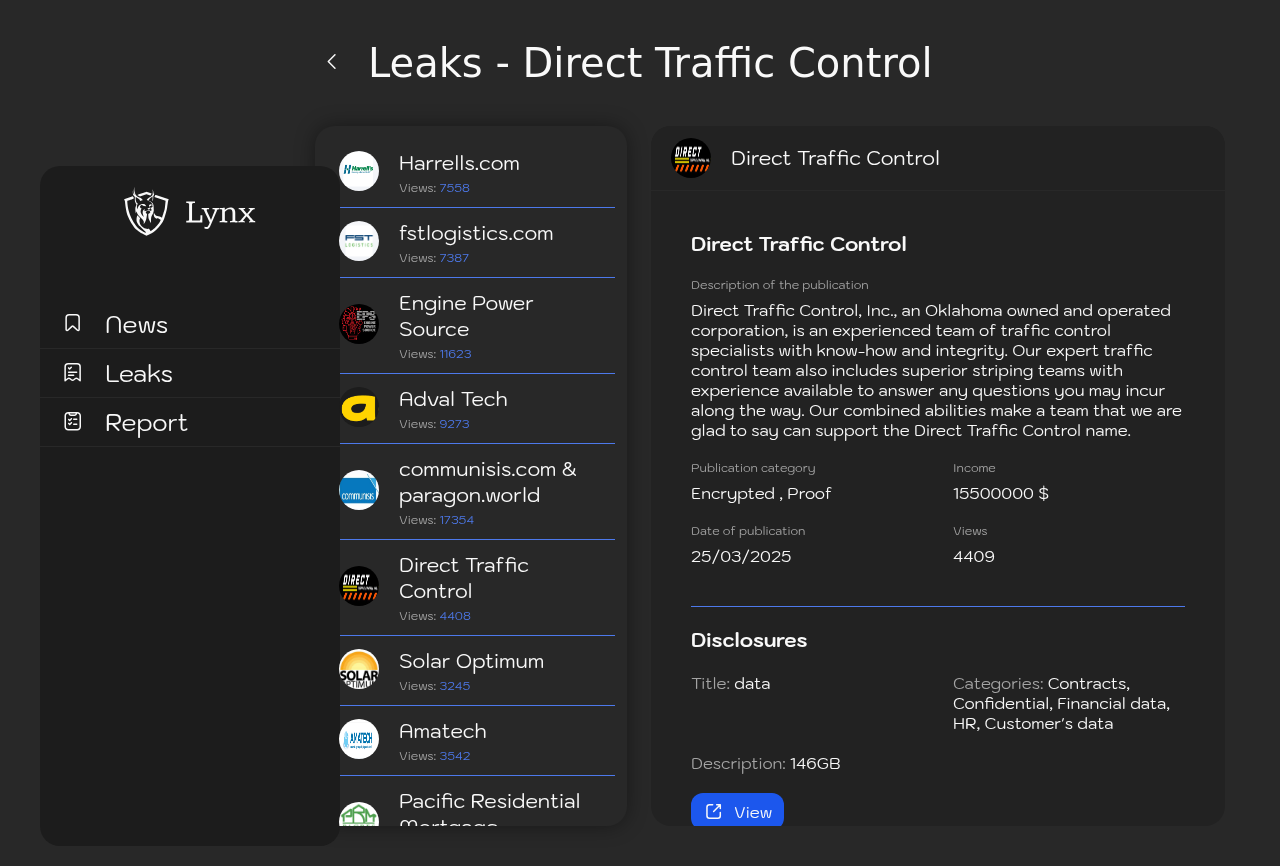Click Harrells.com views count 7558
1280x866 pixels.
[454, 188]
